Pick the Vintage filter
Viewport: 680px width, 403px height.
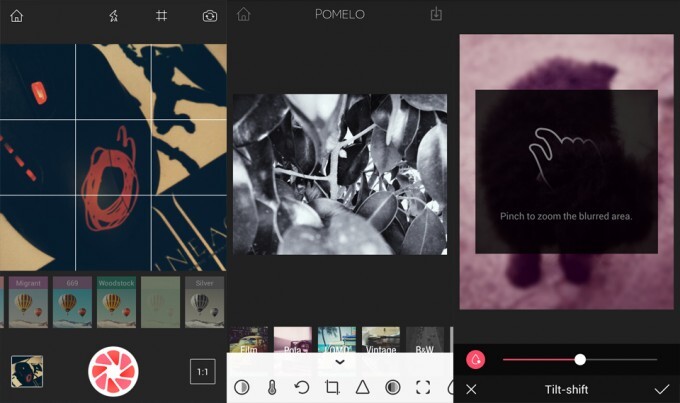coord(381,339)
